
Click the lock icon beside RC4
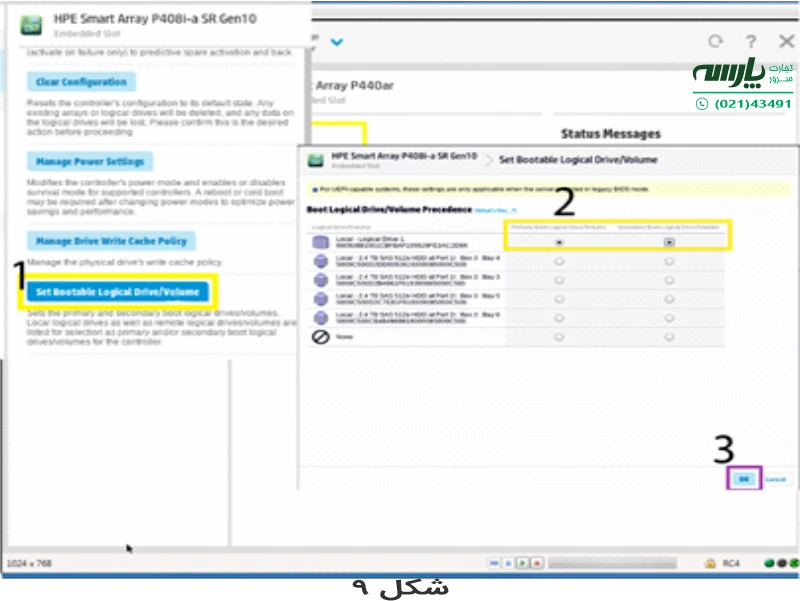(x=710, y=563)
